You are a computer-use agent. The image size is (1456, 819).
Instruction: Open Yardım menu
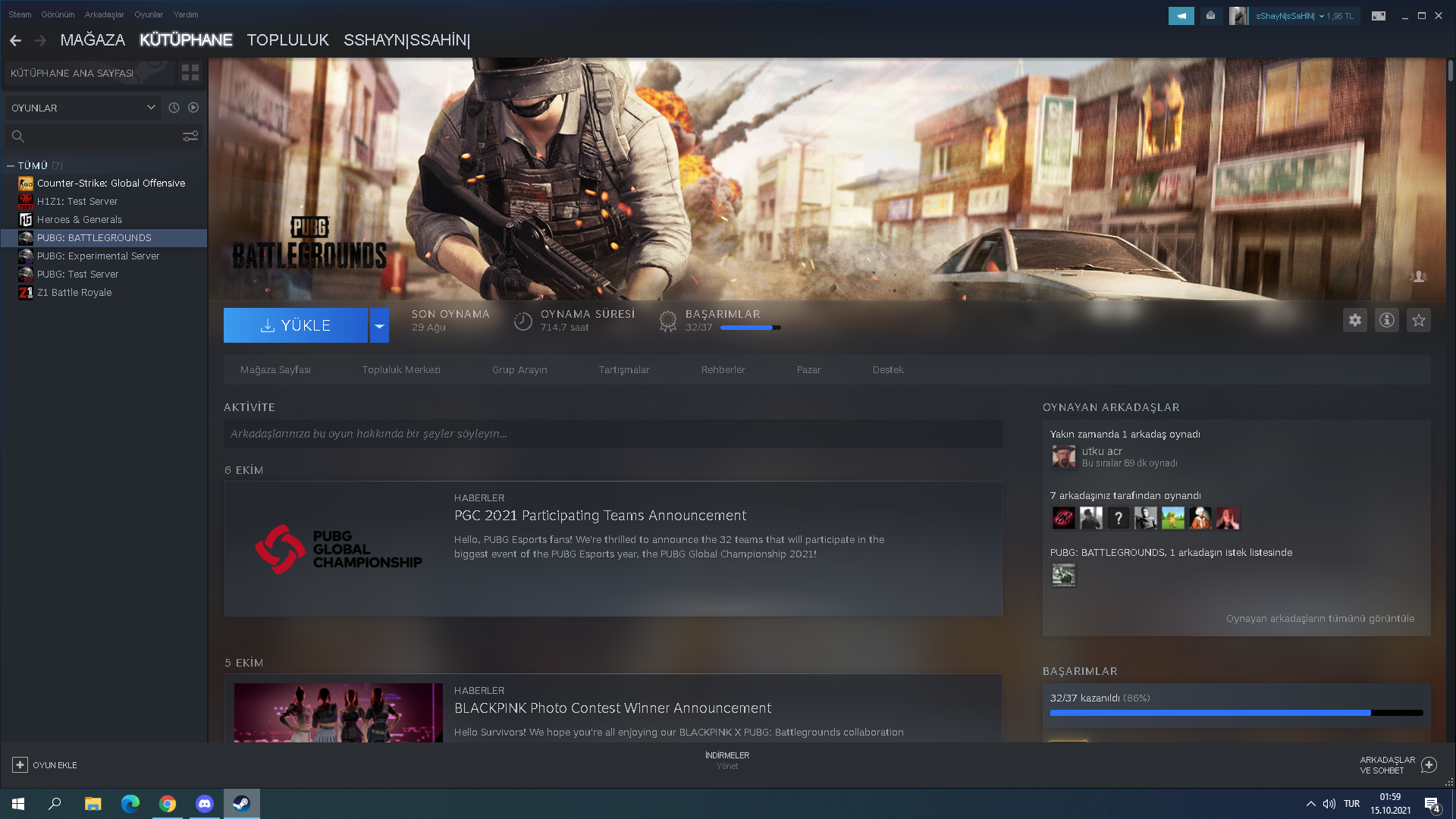186,14
